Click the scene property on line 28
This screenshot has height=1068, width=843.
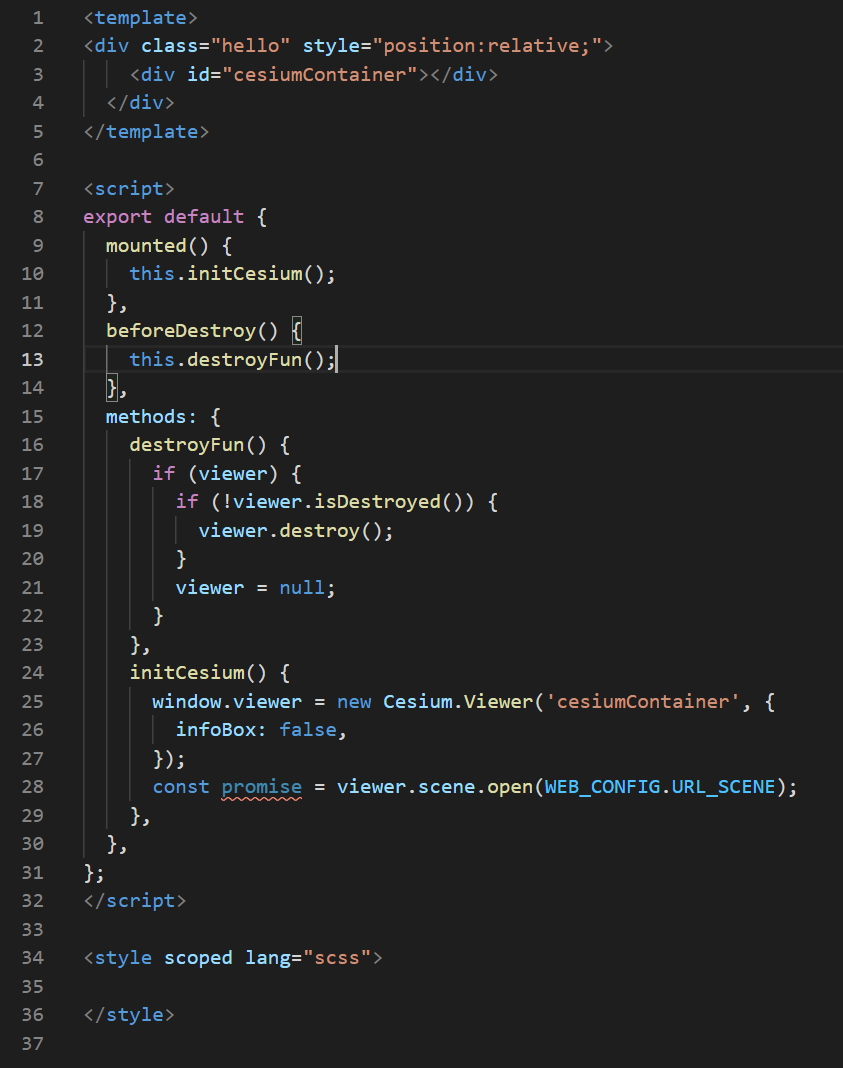click(x=446, y=787)
